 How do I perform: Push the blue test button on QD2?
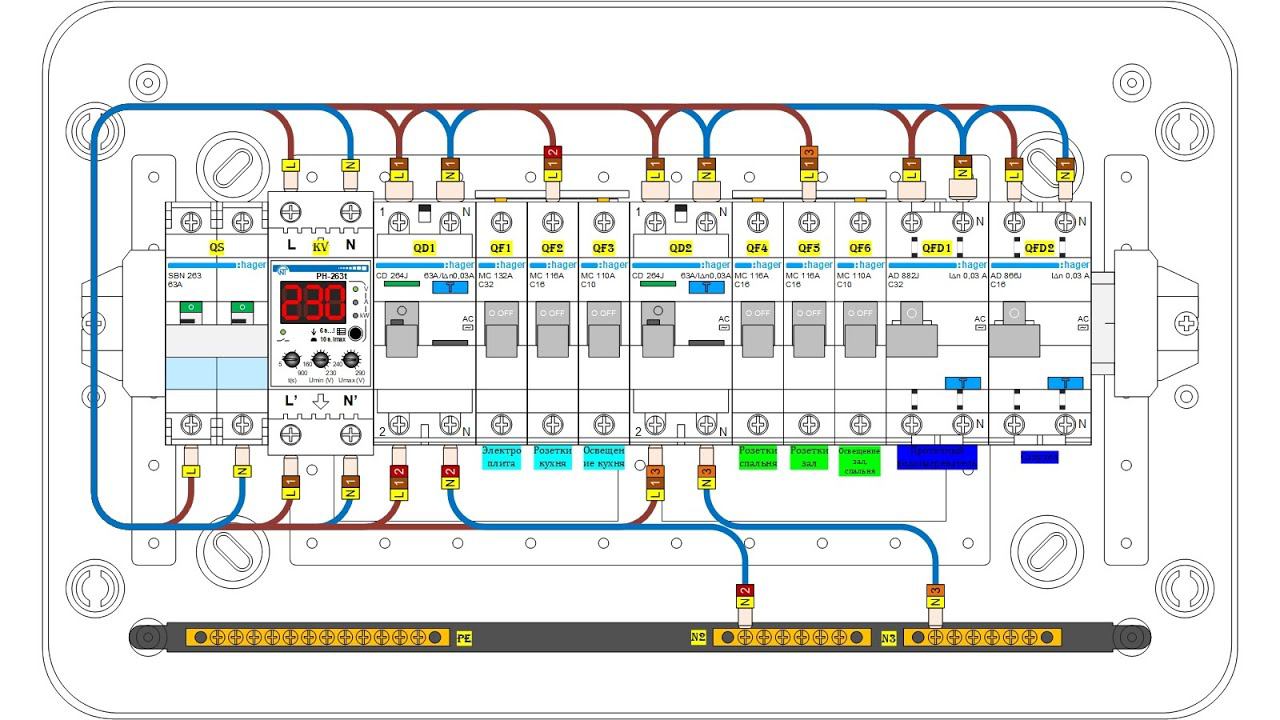tap(705, 287)
